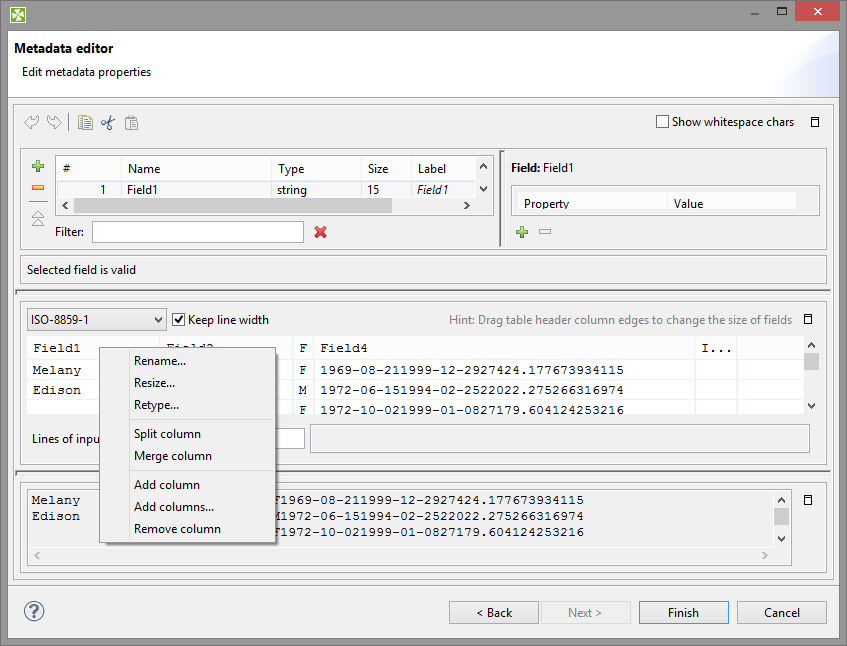
Task: Open the ISO-8859-1 encoding dropdown
Action: 97,320
